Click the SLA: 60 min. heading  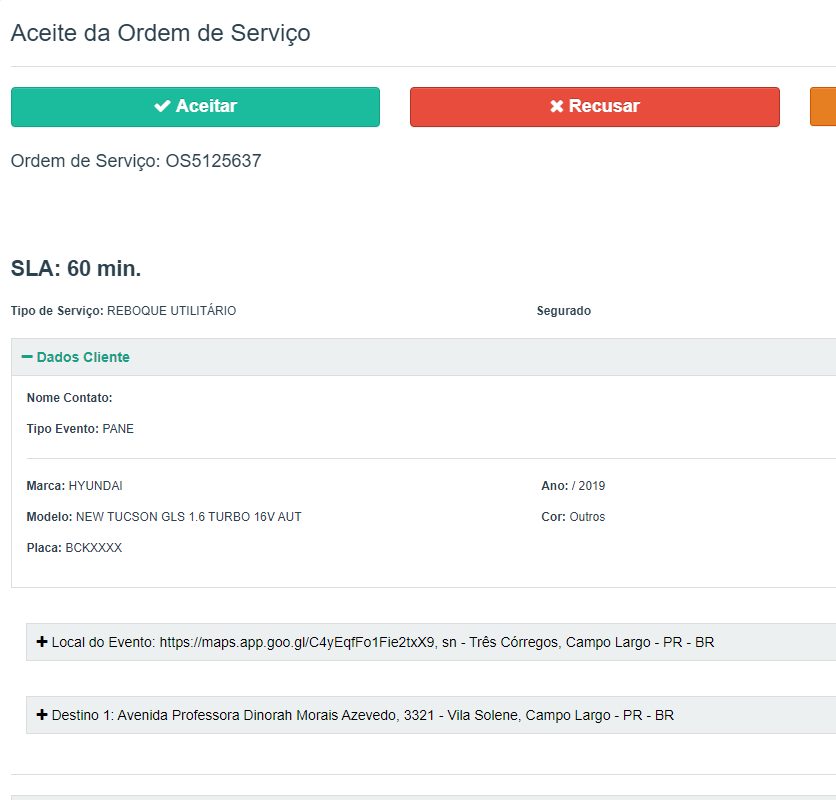pyautogui.click(x=76, y=268)
